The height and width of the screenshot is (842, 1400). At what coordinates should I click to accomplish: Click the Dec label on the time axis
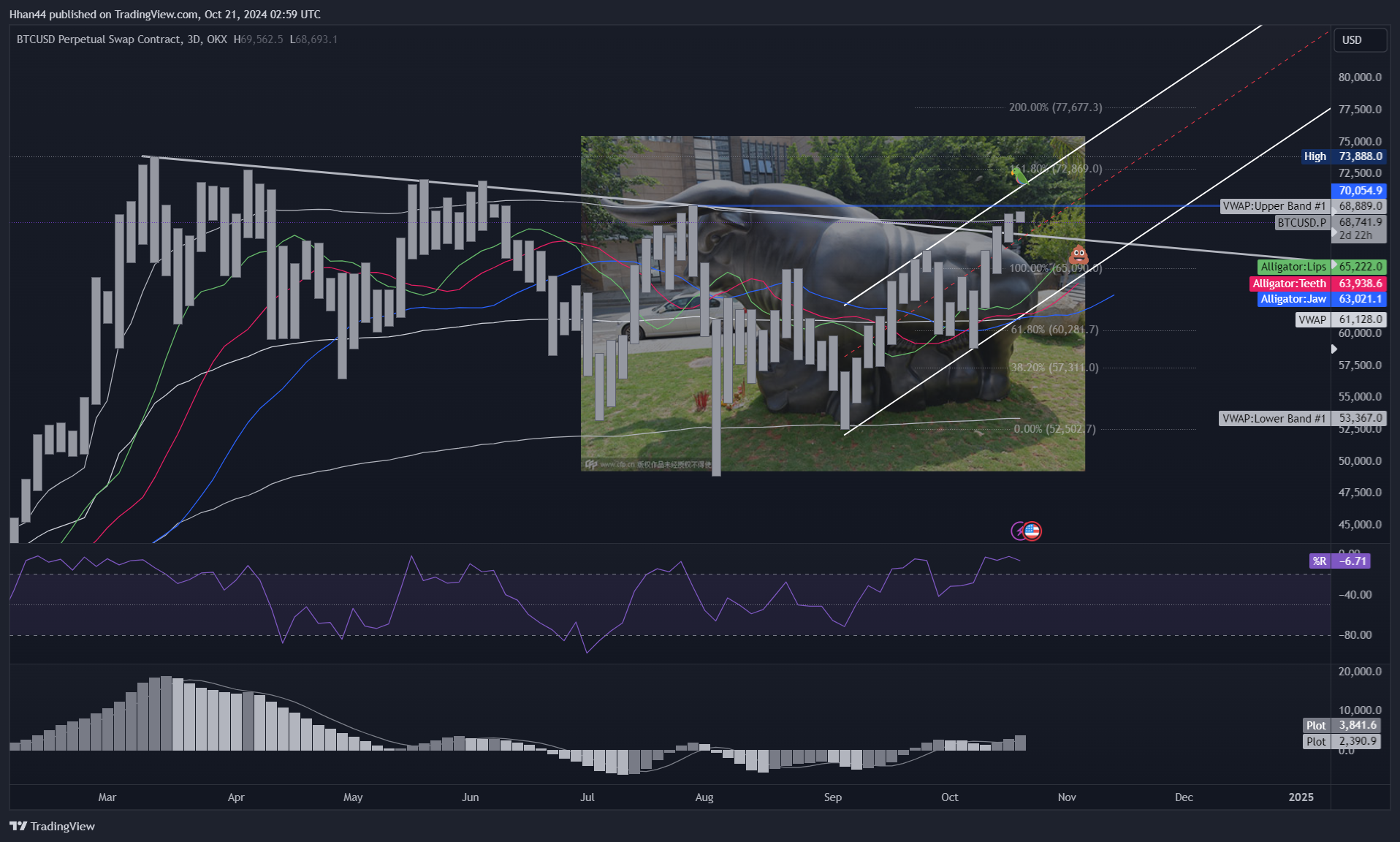(1184, 797)
